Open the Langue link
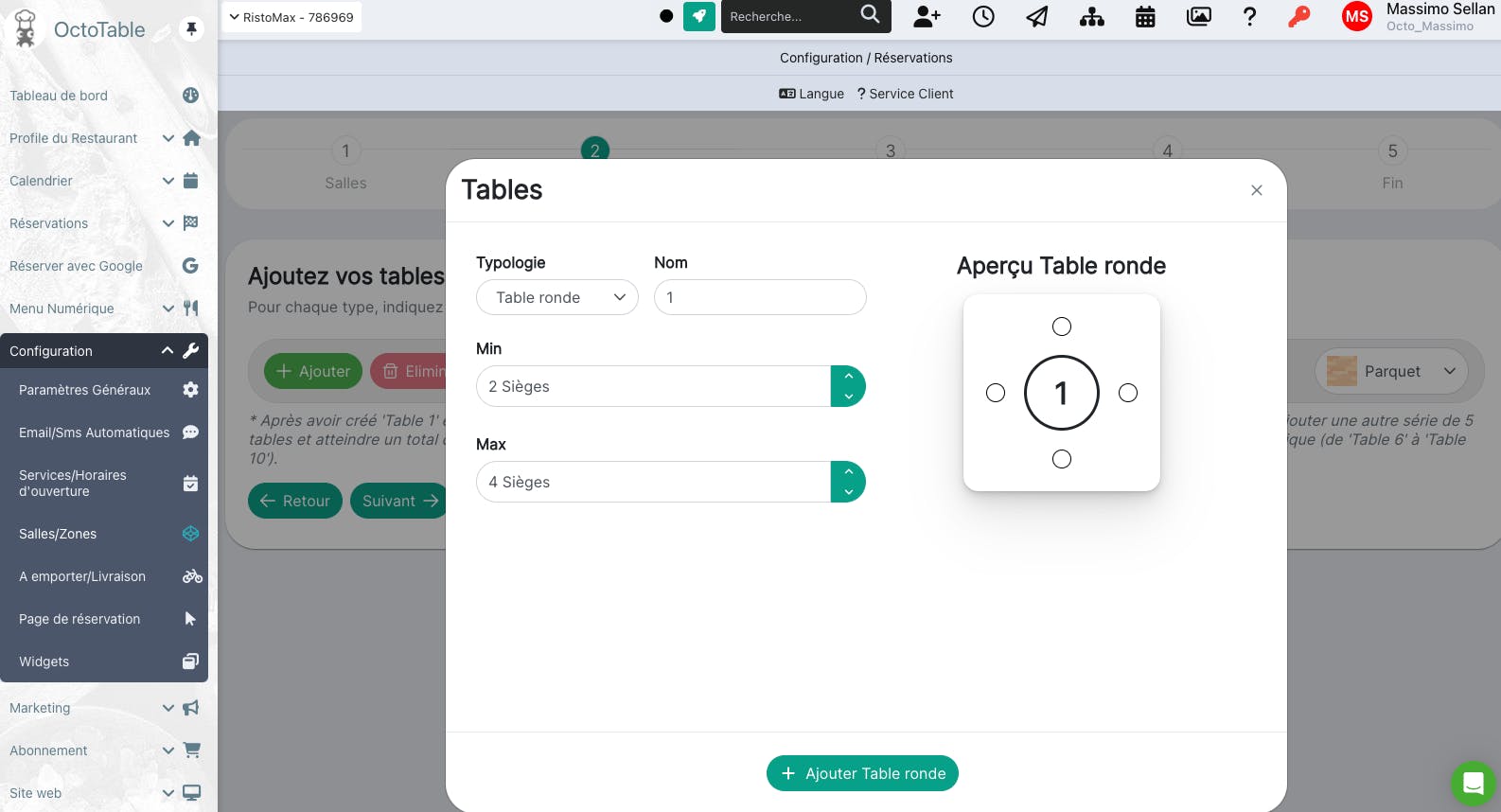The width and height of the screenshot is (1501, 812). tap(811, 94)
